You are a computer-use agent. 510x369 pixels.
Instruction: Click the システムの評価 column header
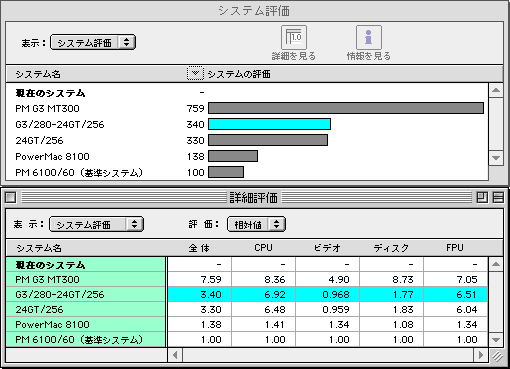pos(239,74)
